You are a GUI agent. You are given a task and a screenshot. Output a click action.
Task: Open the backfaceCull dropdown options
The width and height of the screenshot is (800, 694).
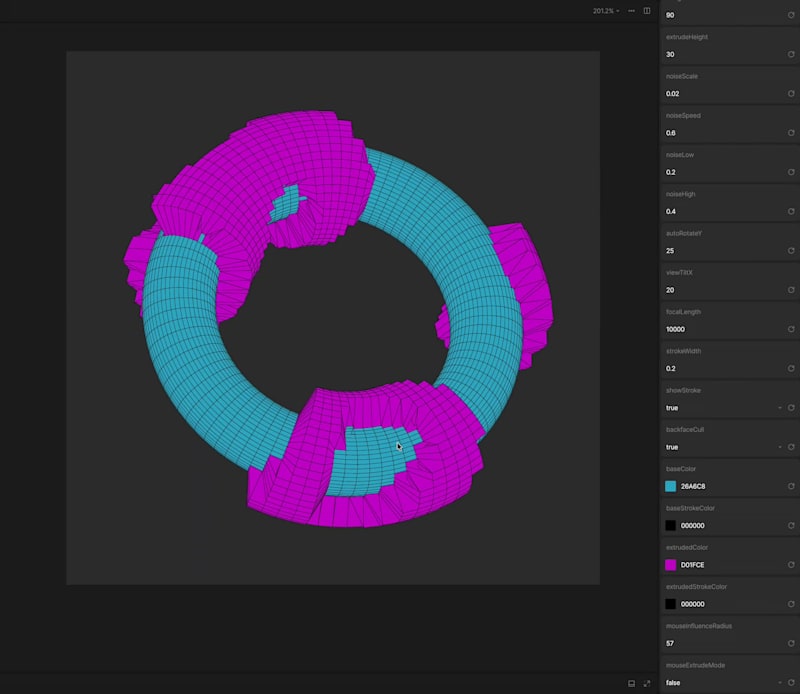[x=779, y=447]
